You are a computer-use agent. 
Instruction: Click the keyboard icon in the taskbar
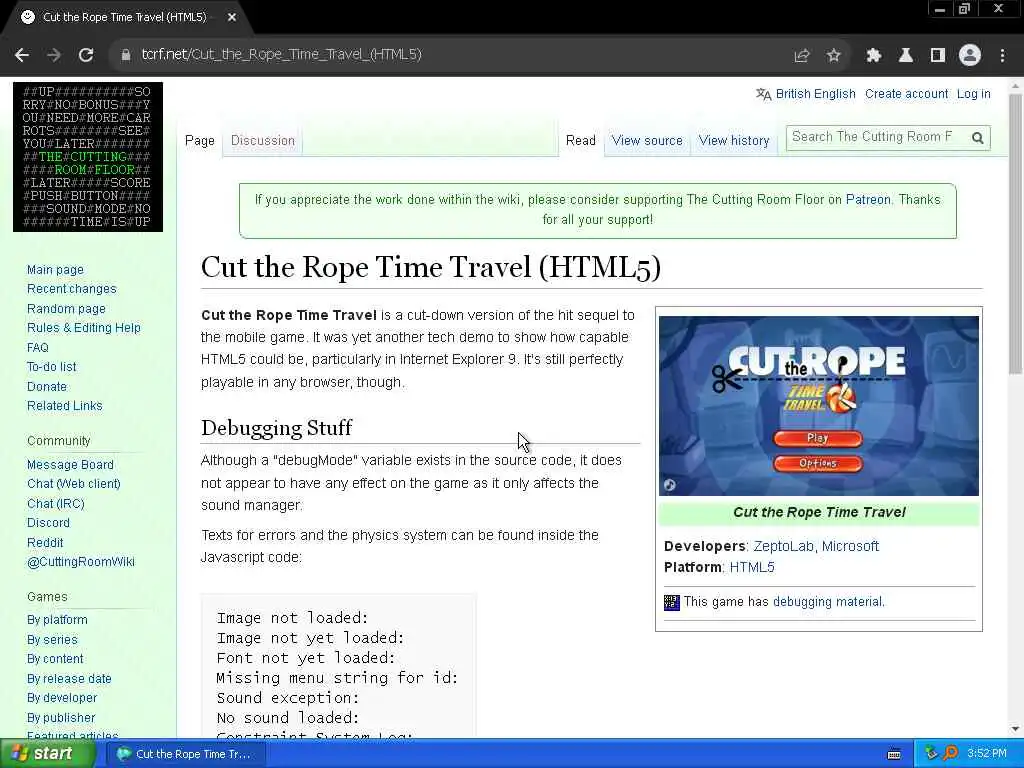[x=894, y=754]
